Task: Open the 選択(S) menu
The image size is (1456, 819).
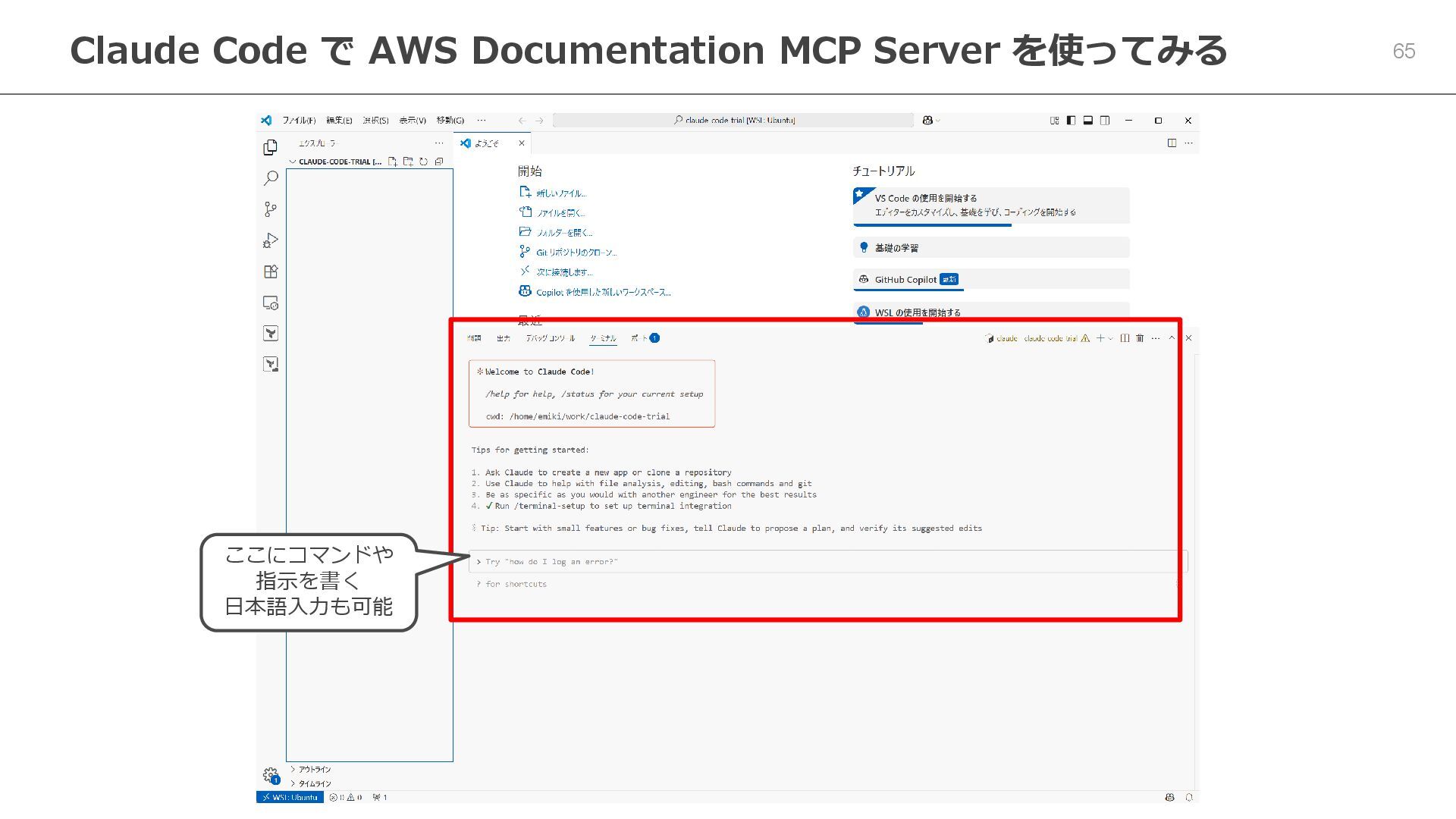Action: pyautogui.click(x=375, y=121)
